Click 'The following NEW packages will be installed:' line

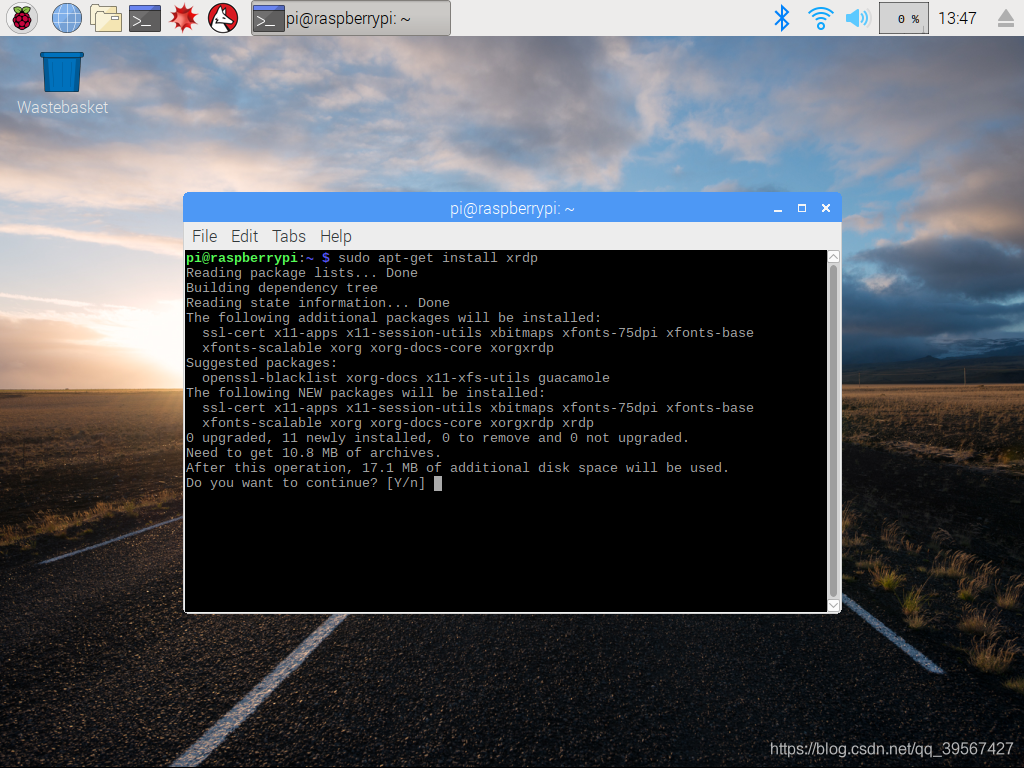pyautogui.click(x=365, y=393)
